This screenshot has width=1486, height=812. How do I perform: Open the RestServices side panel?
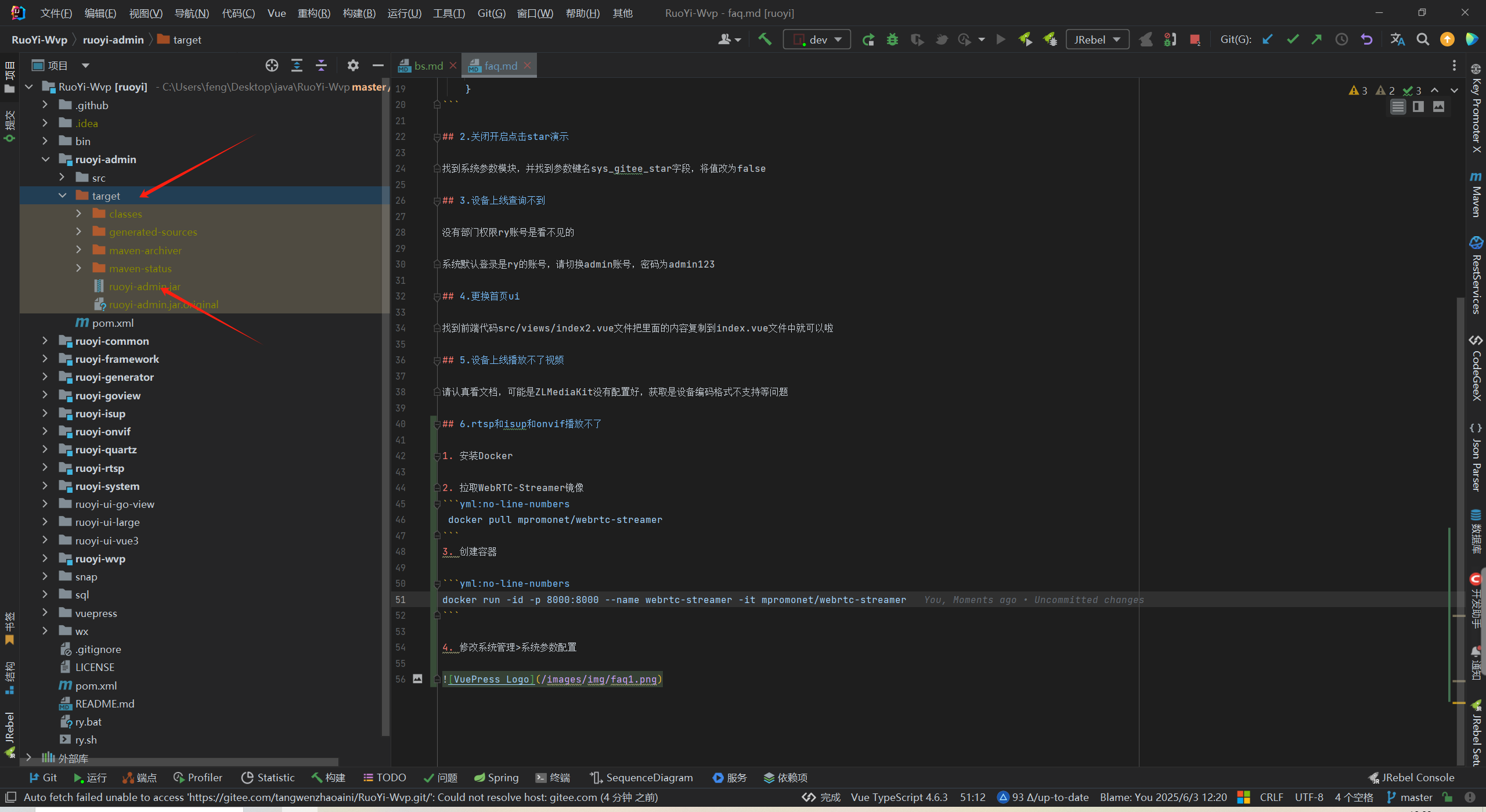coord(1475,276)
